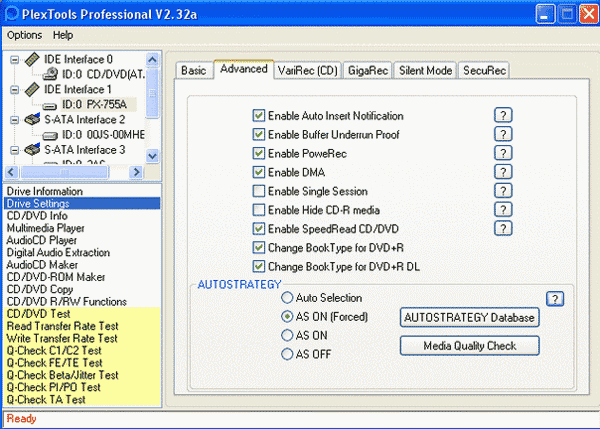
Task: Switch to the Advanced tab
Action: click(244, 69)
